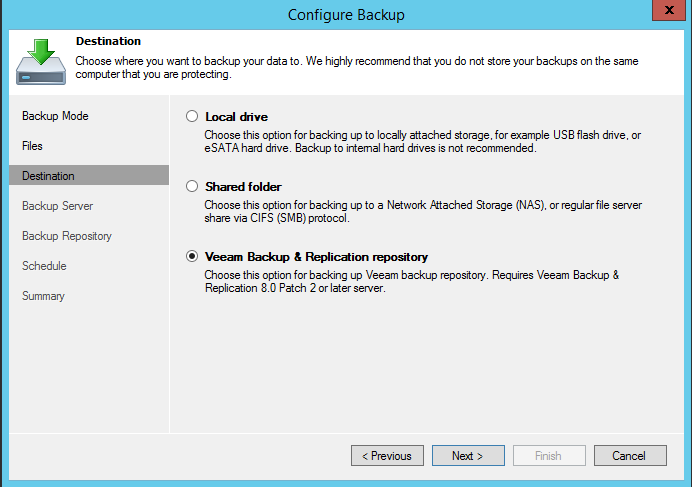Select the Shared folder radio button
692x487 pixels.
pos(192,186)
